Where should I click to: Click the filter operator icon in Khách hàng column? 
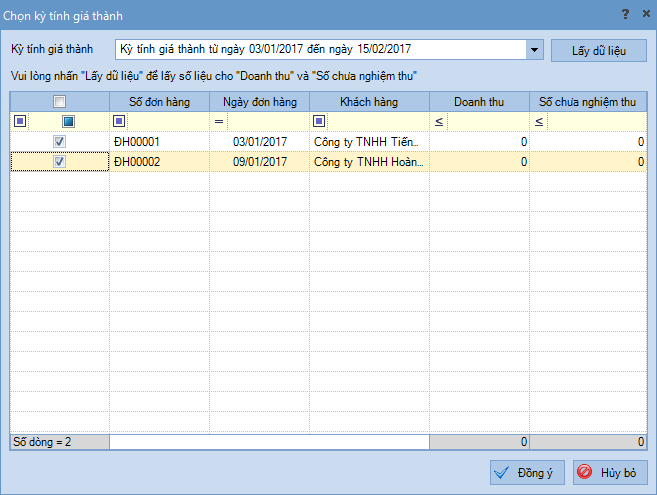(x=318, y=121)
